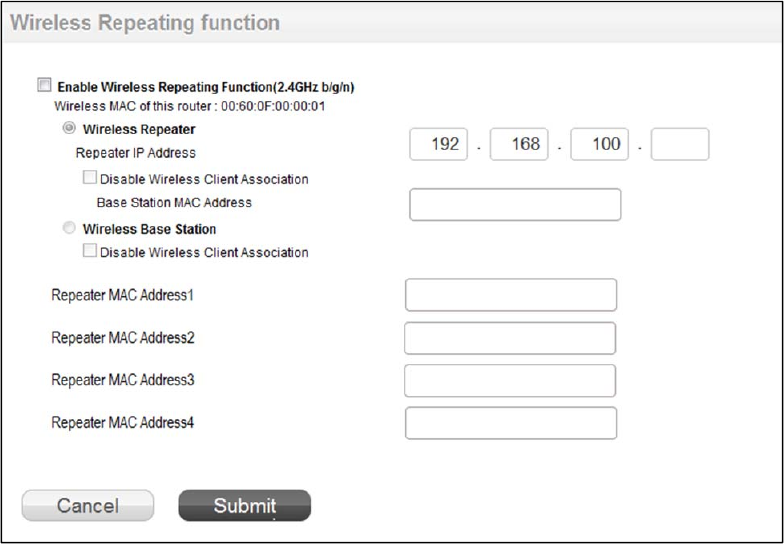Enable the Wireless Repeating Function checkbox
The width and height of the screenshot is (784, 544).
pos(44,87)
